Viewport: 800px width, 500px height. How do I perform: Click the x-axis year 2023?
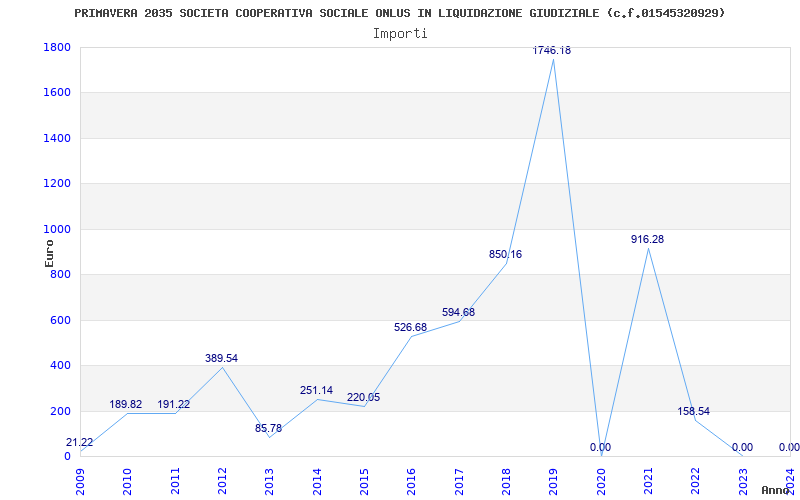point(743,482)
